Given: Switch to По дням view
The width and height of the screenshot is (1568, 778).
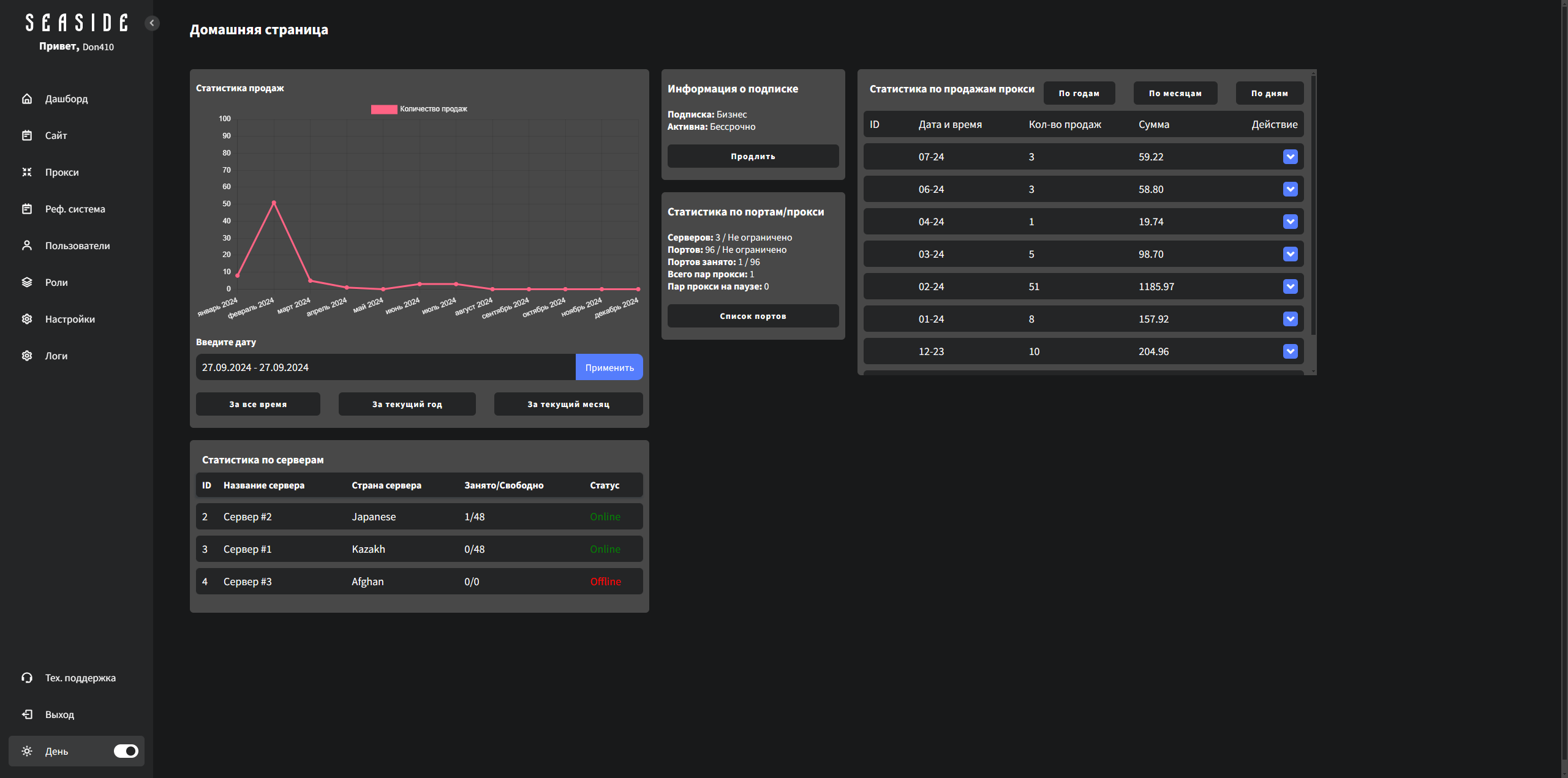Looking at the screenshot, I should click(x=1269, y=93).
